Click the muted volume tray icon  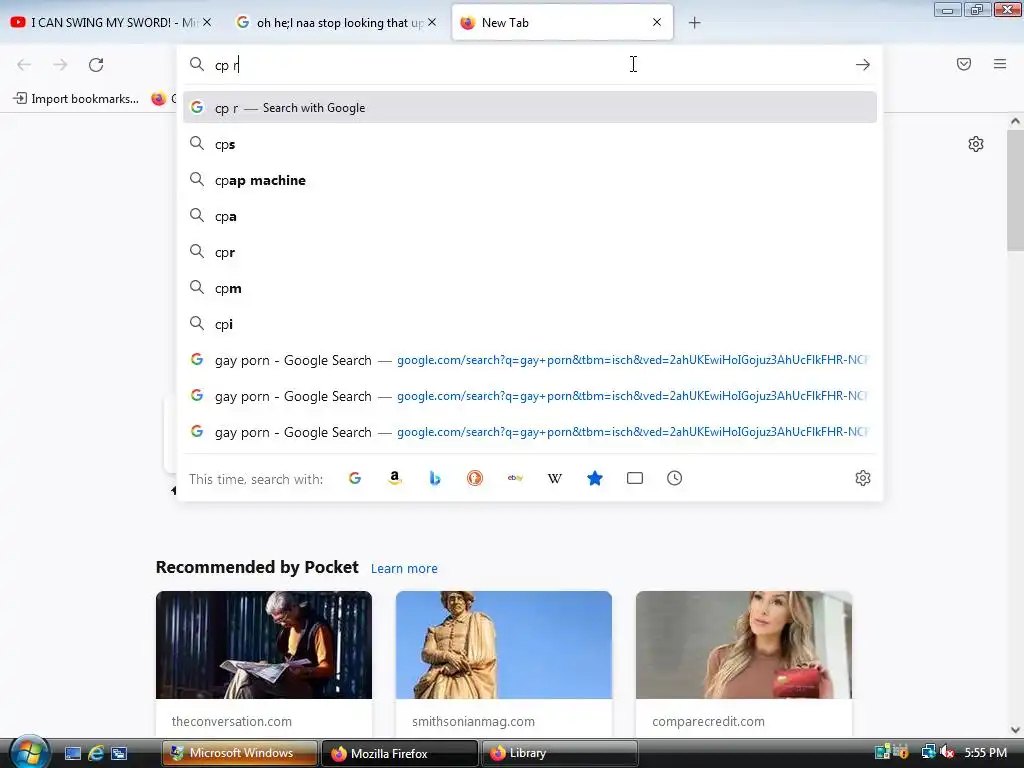(947, 752)
